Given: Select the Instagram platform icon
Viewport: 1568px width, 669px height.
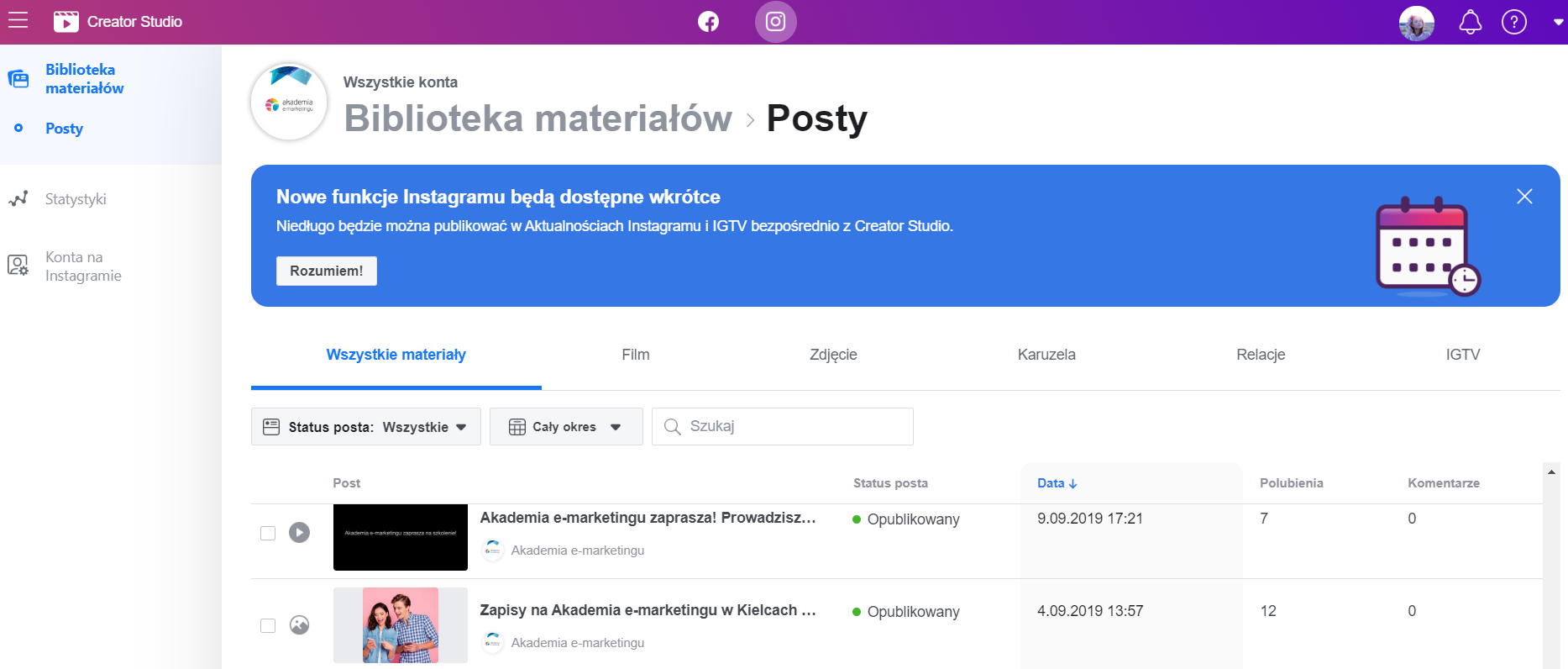Looking at the screenshot, I should coord(775,22).
